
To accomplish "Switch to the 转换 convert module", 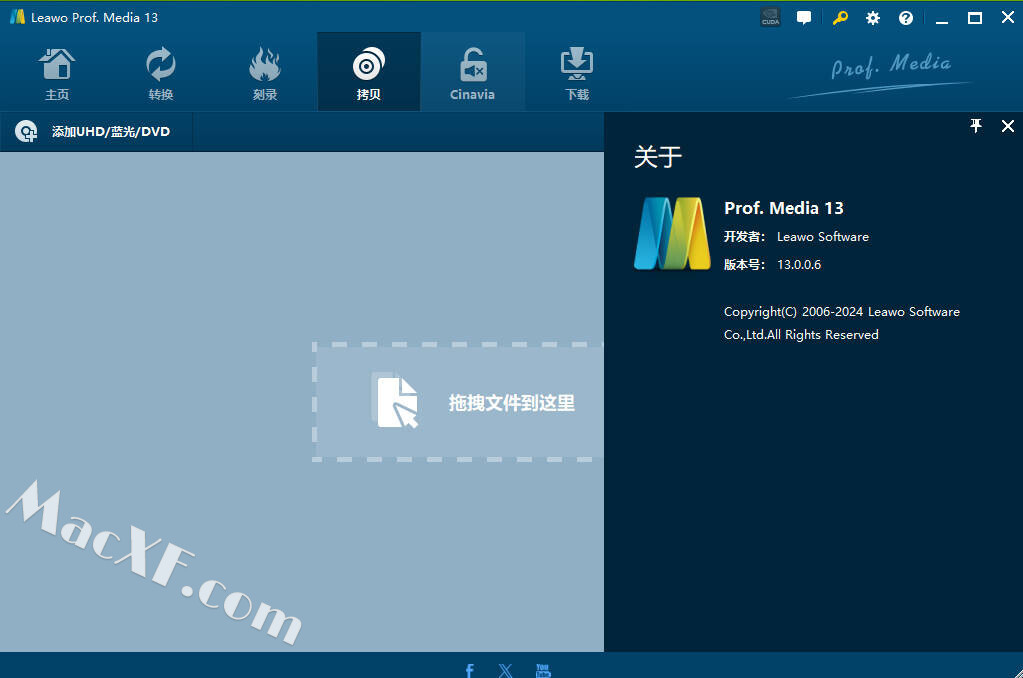I will [x=160, y=73].
